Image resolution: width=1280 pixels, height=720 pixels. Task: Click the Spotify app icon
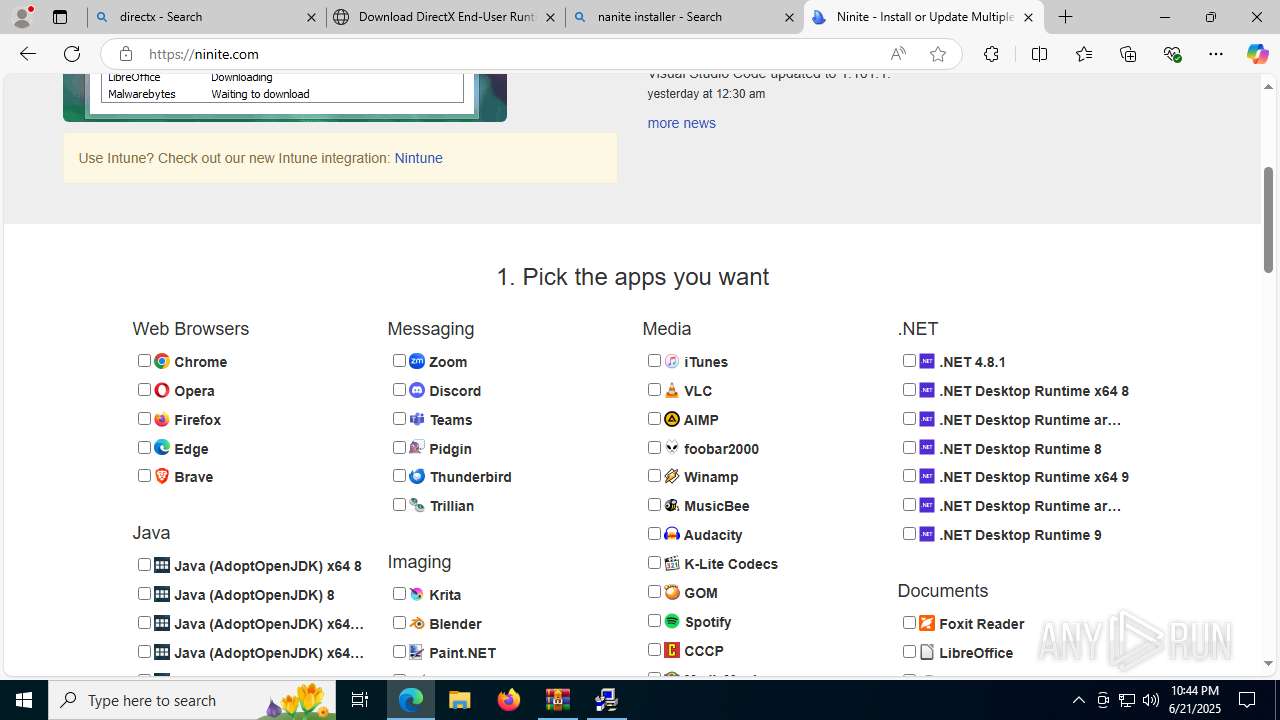click(x=672, y=621)
